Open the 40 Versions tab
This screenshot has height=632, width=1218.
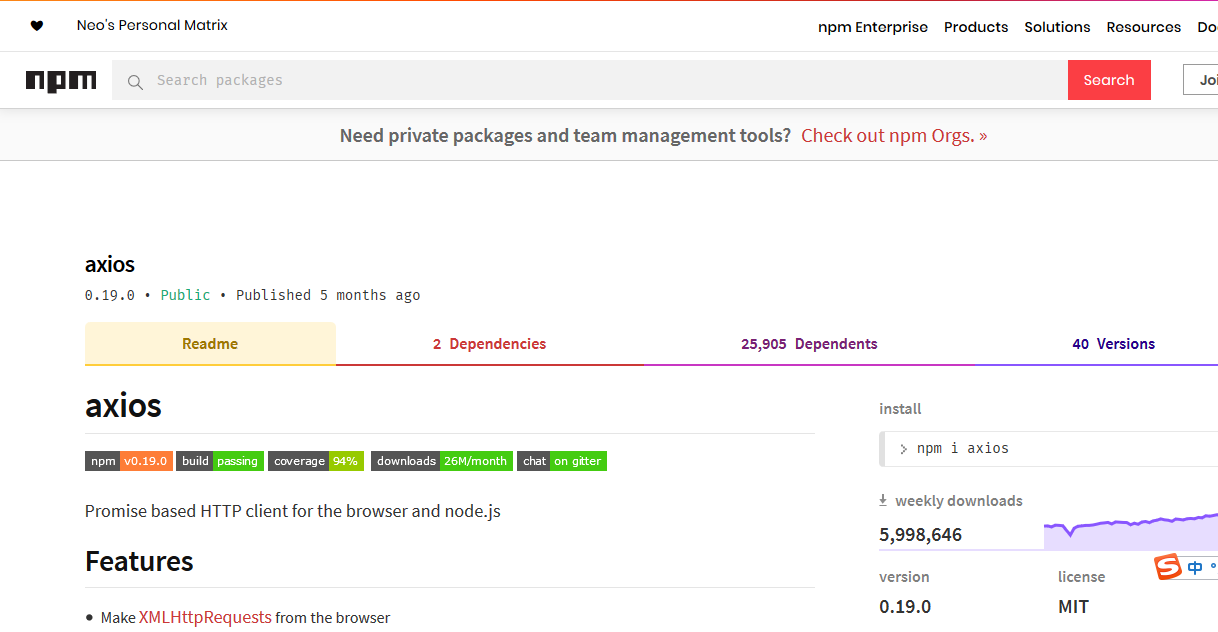(x=1113, y=344)
